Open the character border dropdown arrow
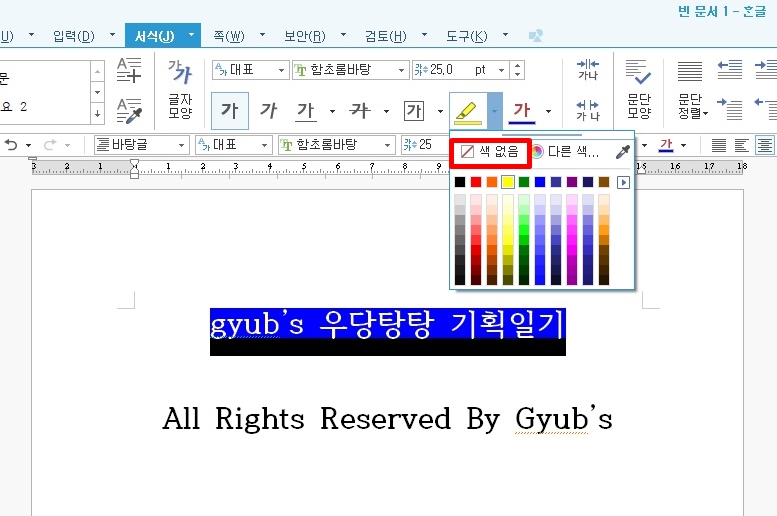The image size is (777, 516). (440, 111)
